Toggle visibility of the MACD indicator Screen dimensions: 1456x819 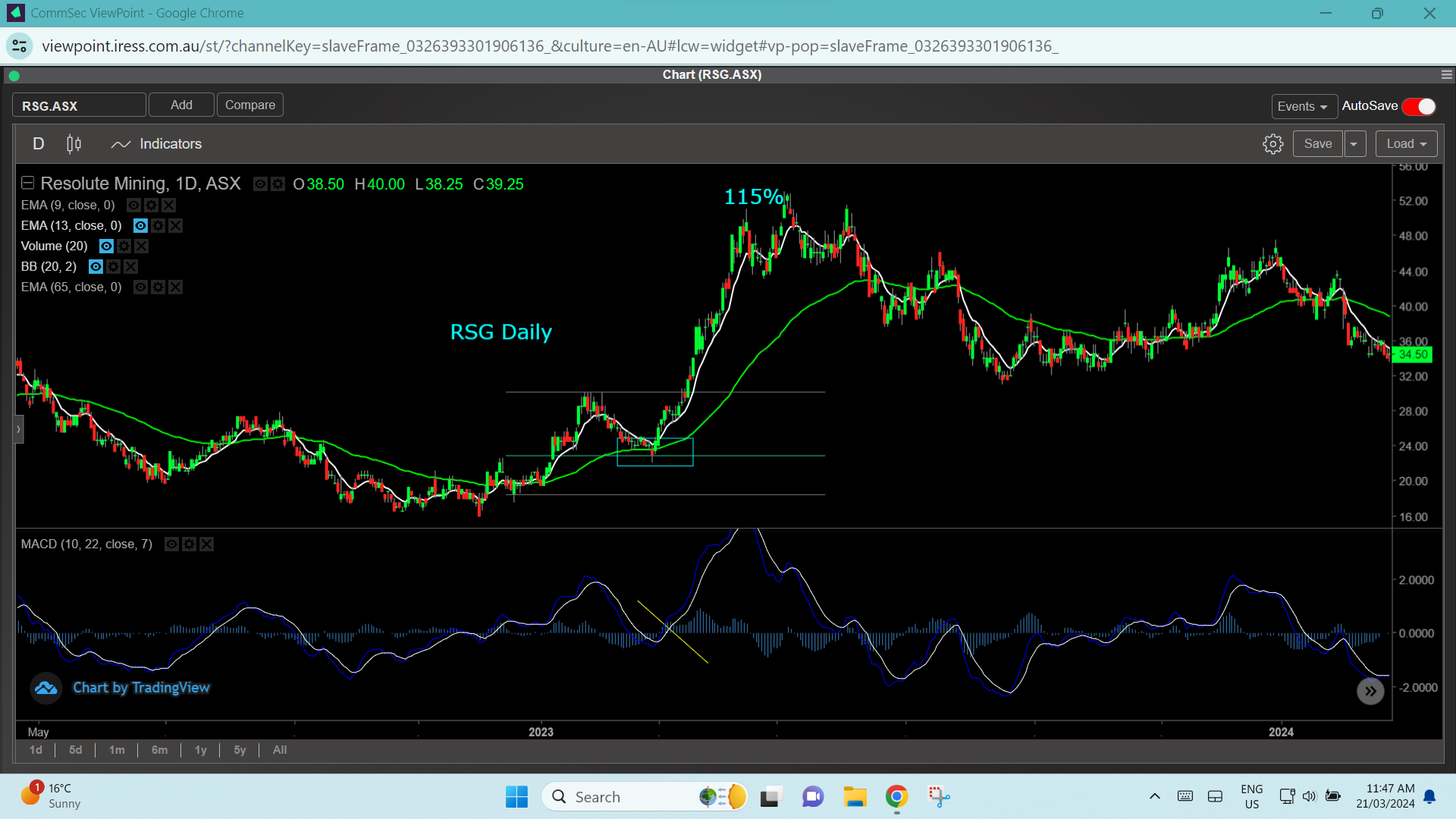tap(172, 544)
